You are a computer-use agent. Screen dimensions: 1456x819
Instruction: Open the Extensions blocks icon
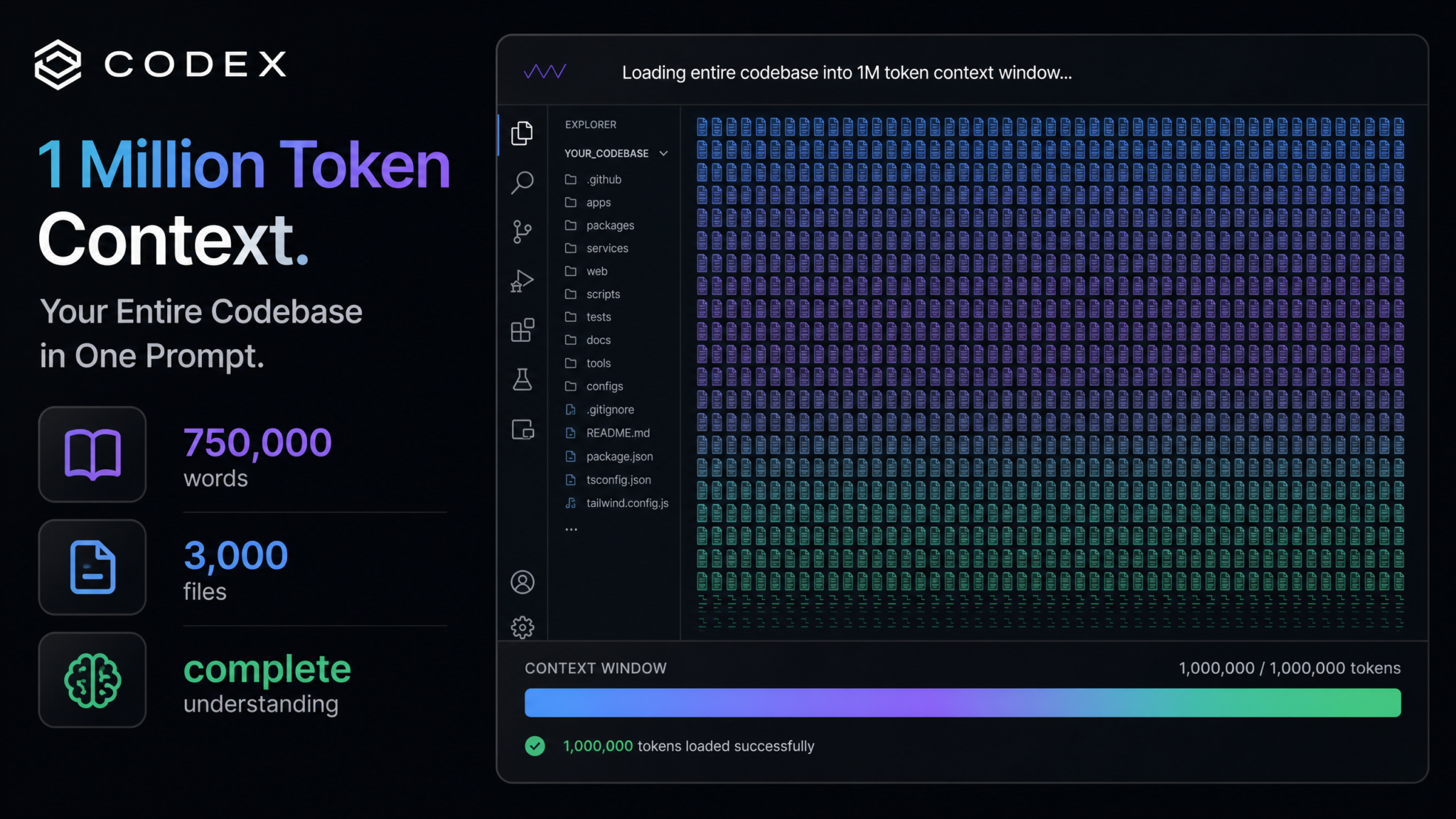[523, 330]
